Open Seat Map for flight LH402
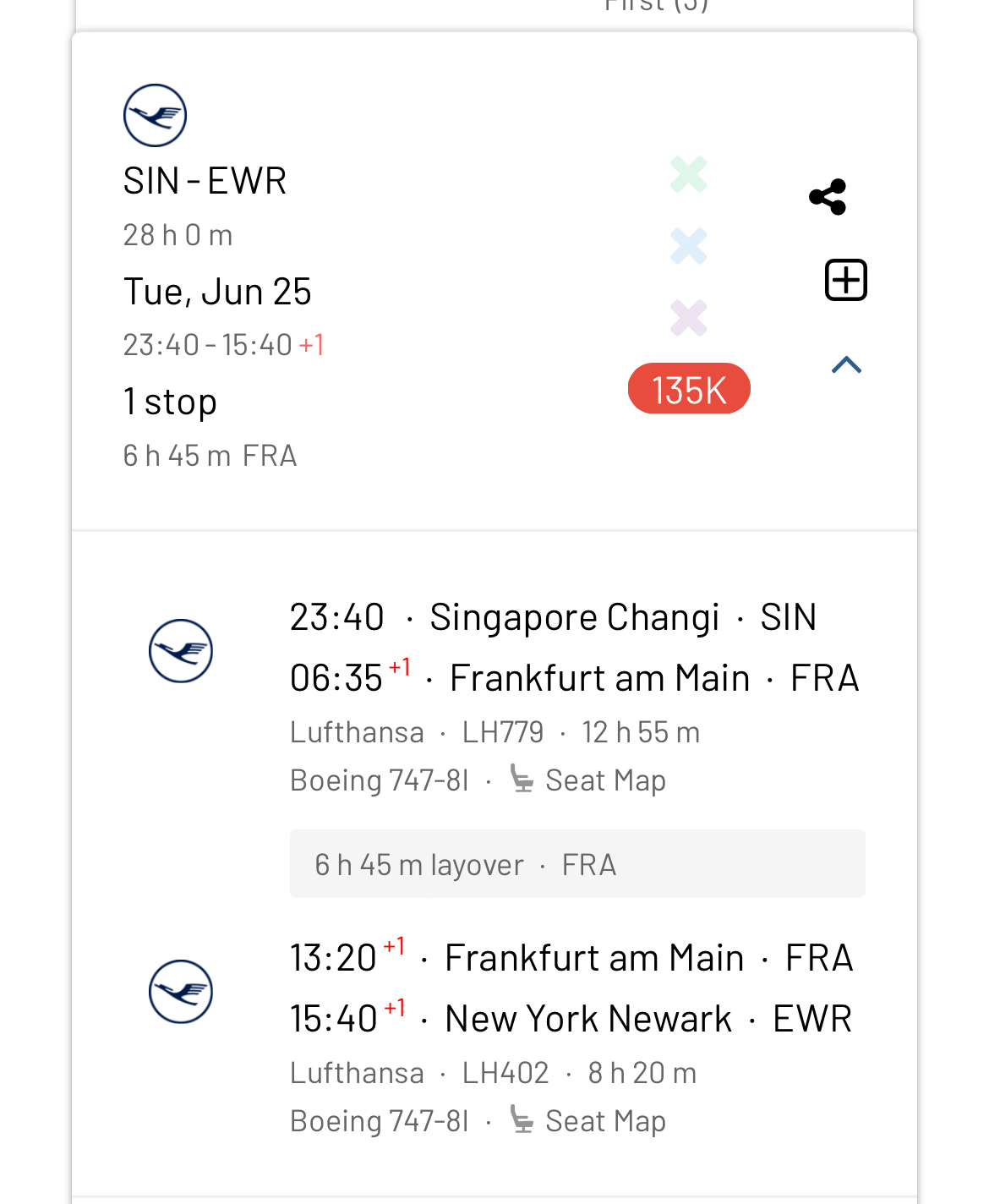This screenshot has width=989, height=1204. 605,1121
